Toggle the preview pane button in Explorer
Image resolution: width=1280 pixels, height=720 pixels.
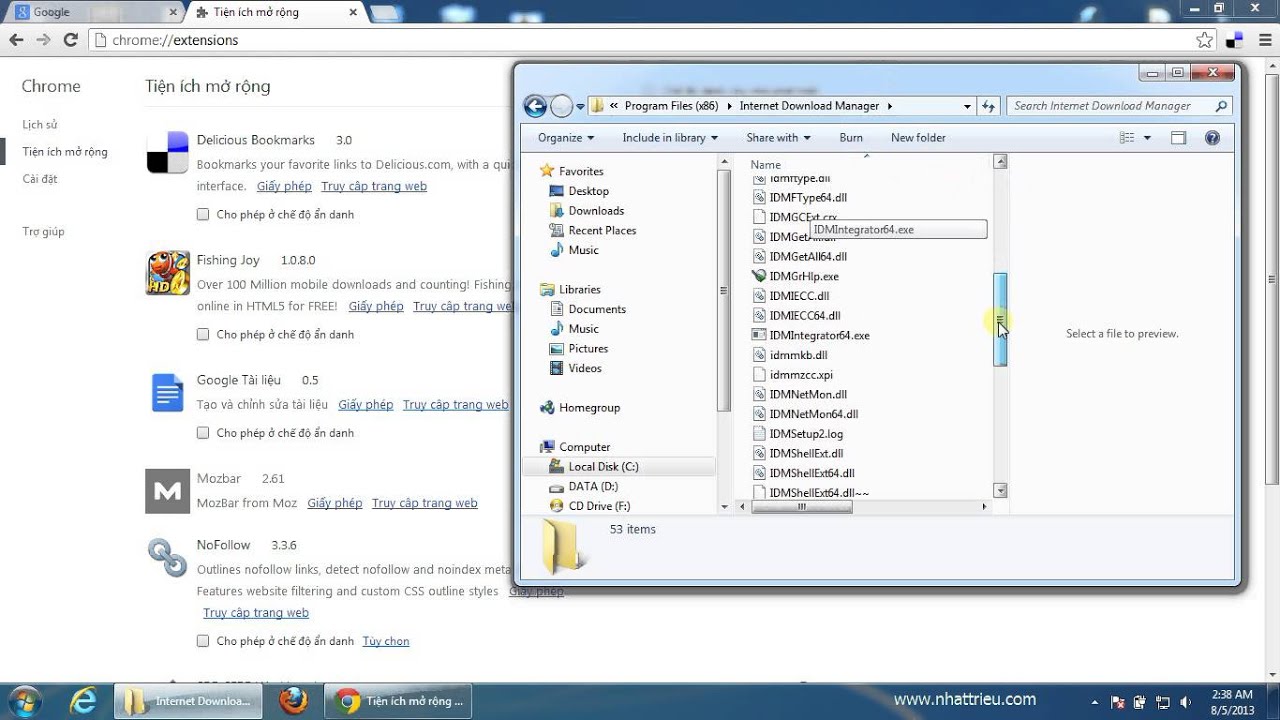(x=1178, y=138)
